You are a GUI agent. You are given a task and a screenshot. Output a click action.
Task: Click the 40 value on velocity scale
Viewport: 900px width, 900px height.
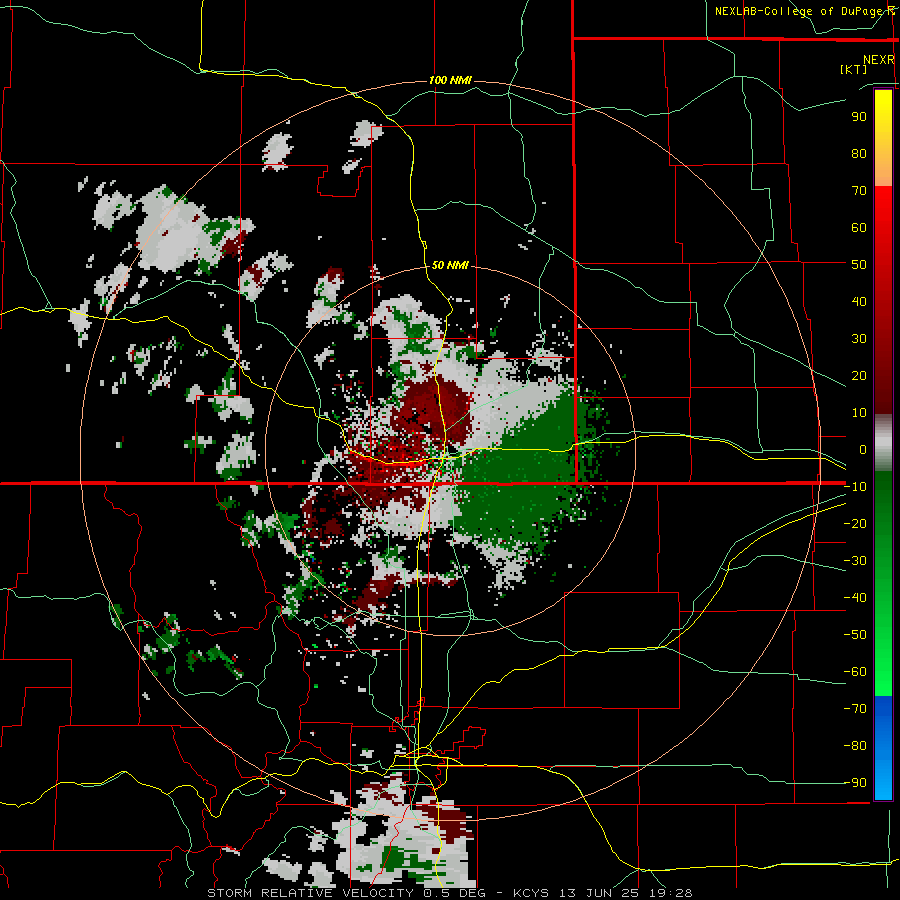[x=859, y=302]
